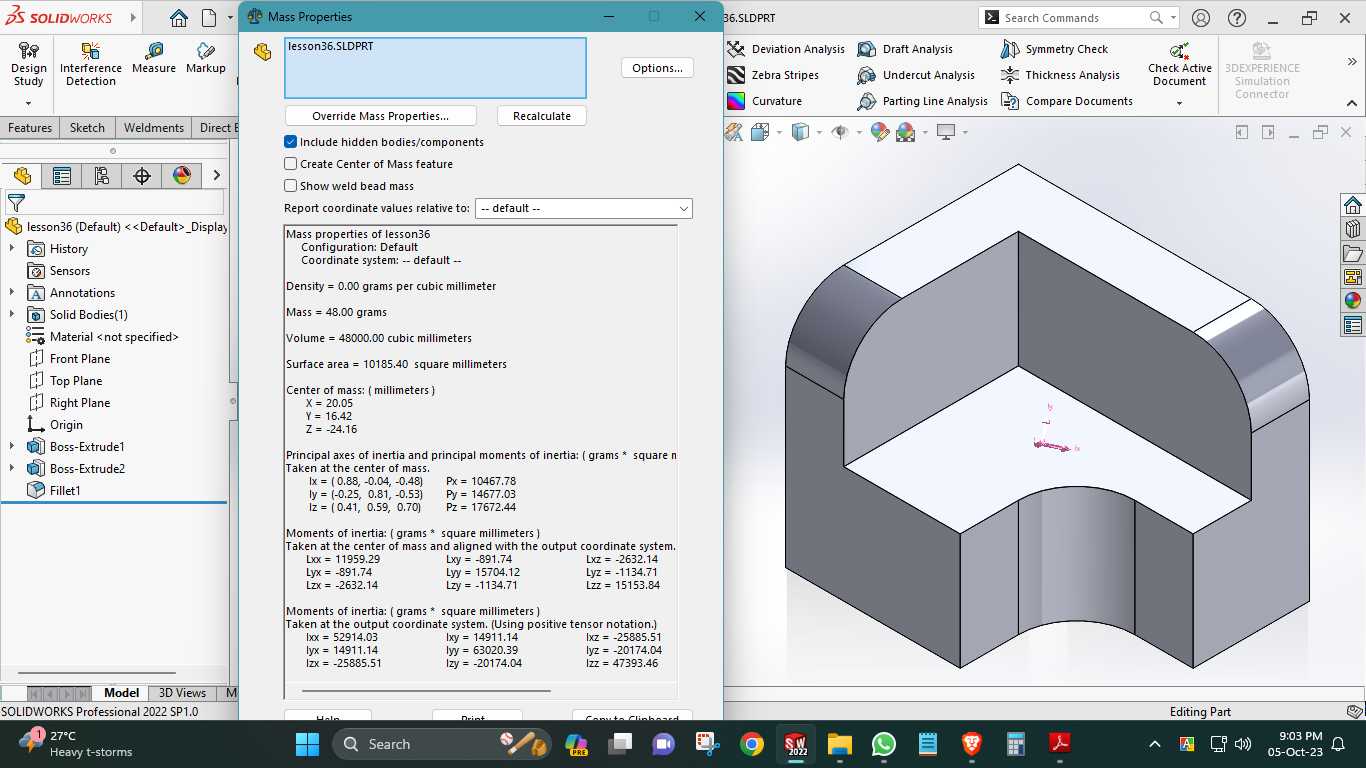Viewport: 1366px width, 768px height.
Task: Open the Design Study tool
Action: [28, 65]
